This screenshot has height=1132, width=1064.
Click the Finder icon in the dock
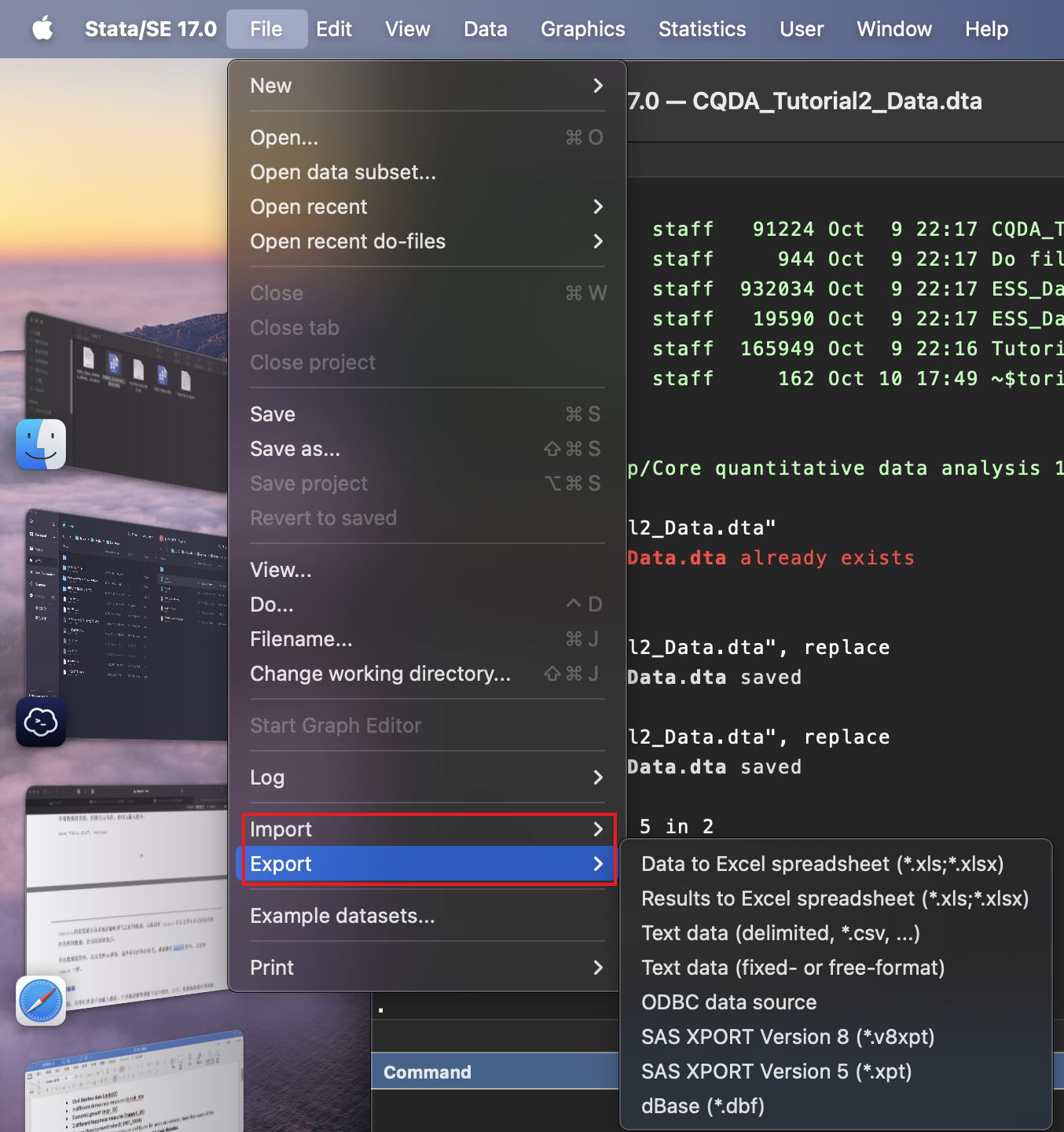point(41,444)
